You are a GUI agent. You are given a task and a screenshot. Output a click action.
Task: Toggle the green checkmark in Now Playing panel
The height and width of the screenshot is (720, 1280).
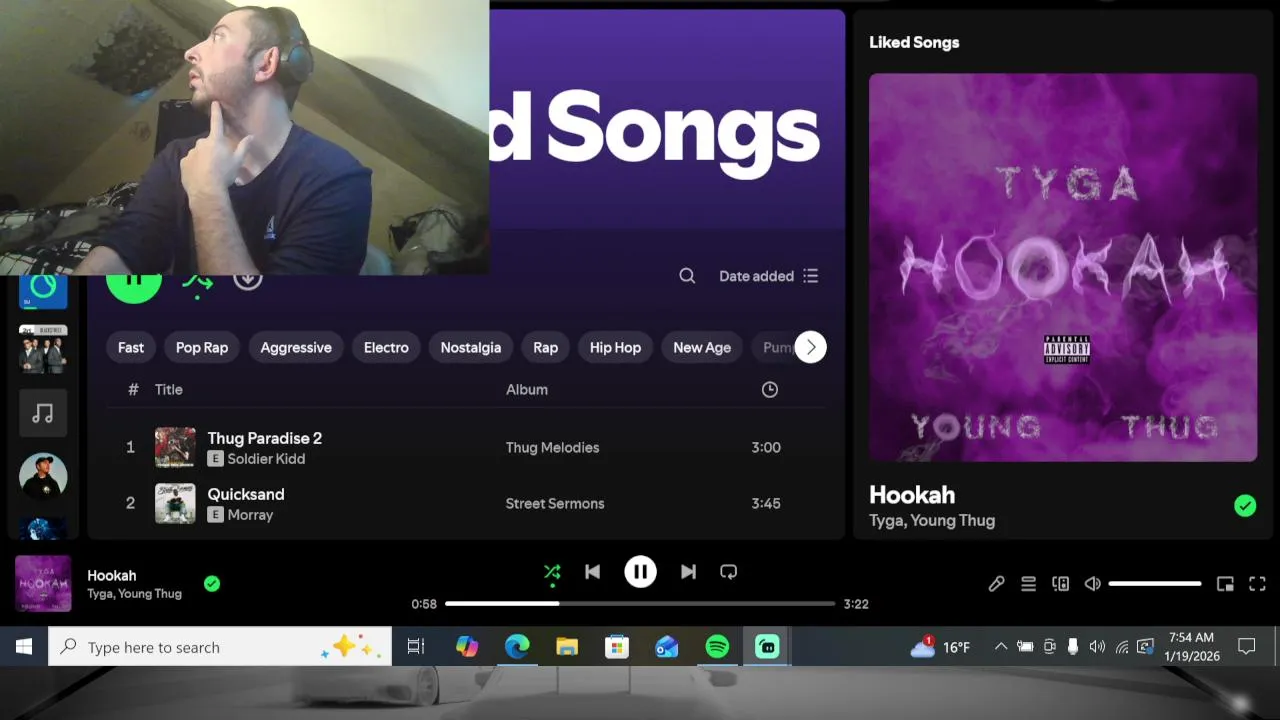coord(1245,506)
